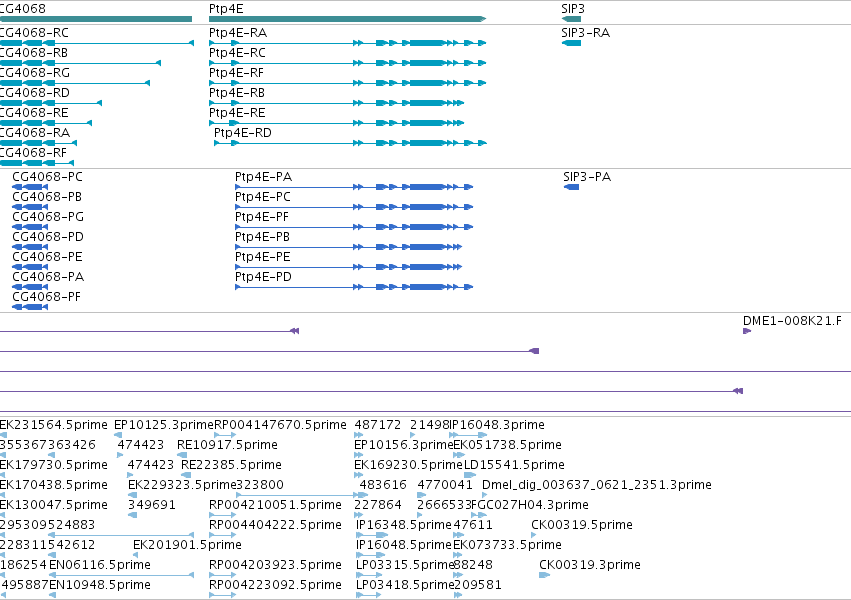
Task: Click the Ptp4E-PE coding sequence label
Action: point(263,257)
